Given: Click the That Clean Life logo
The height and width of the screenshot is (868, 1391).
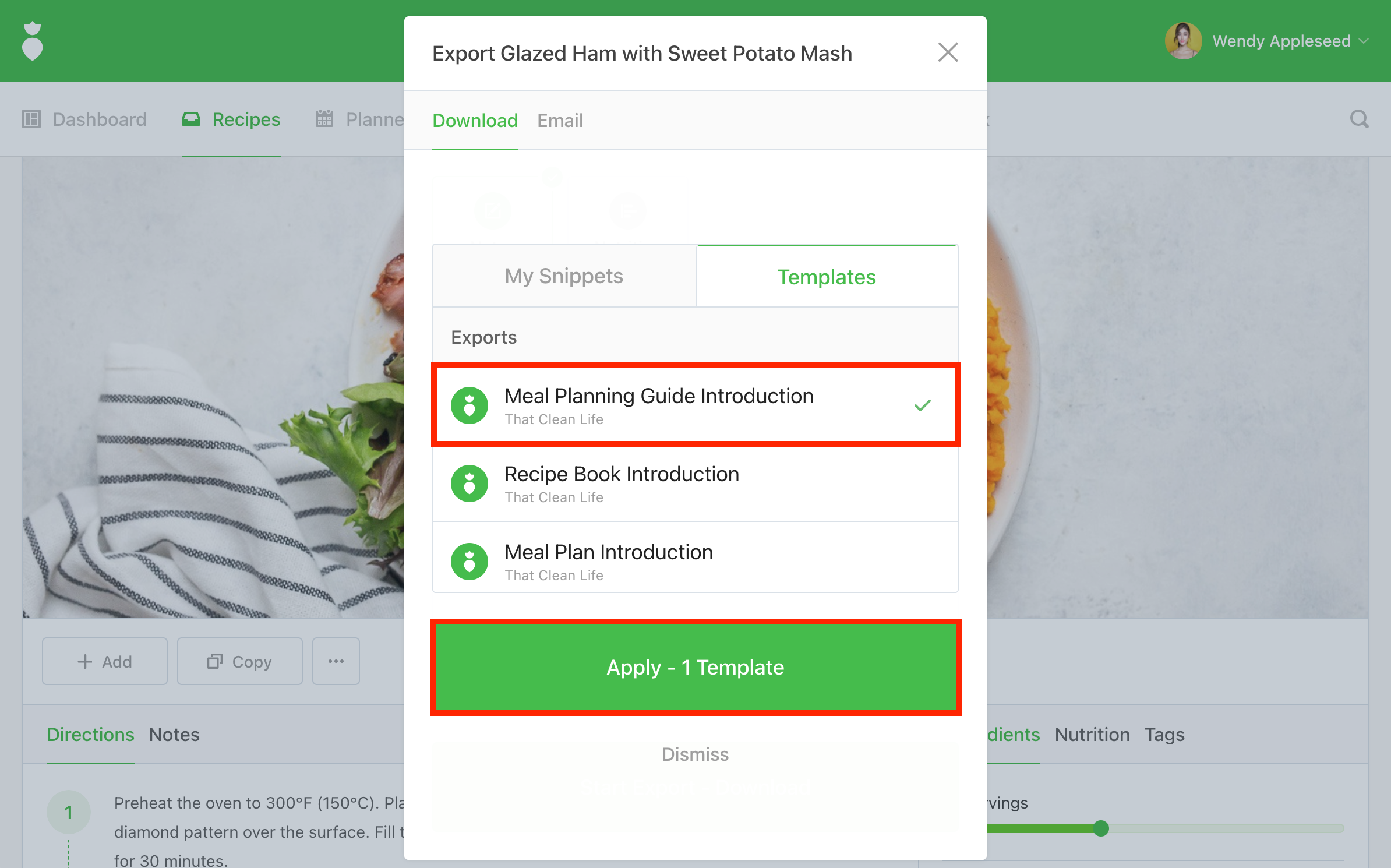Looking at the screenshot, I should (33, 41).
